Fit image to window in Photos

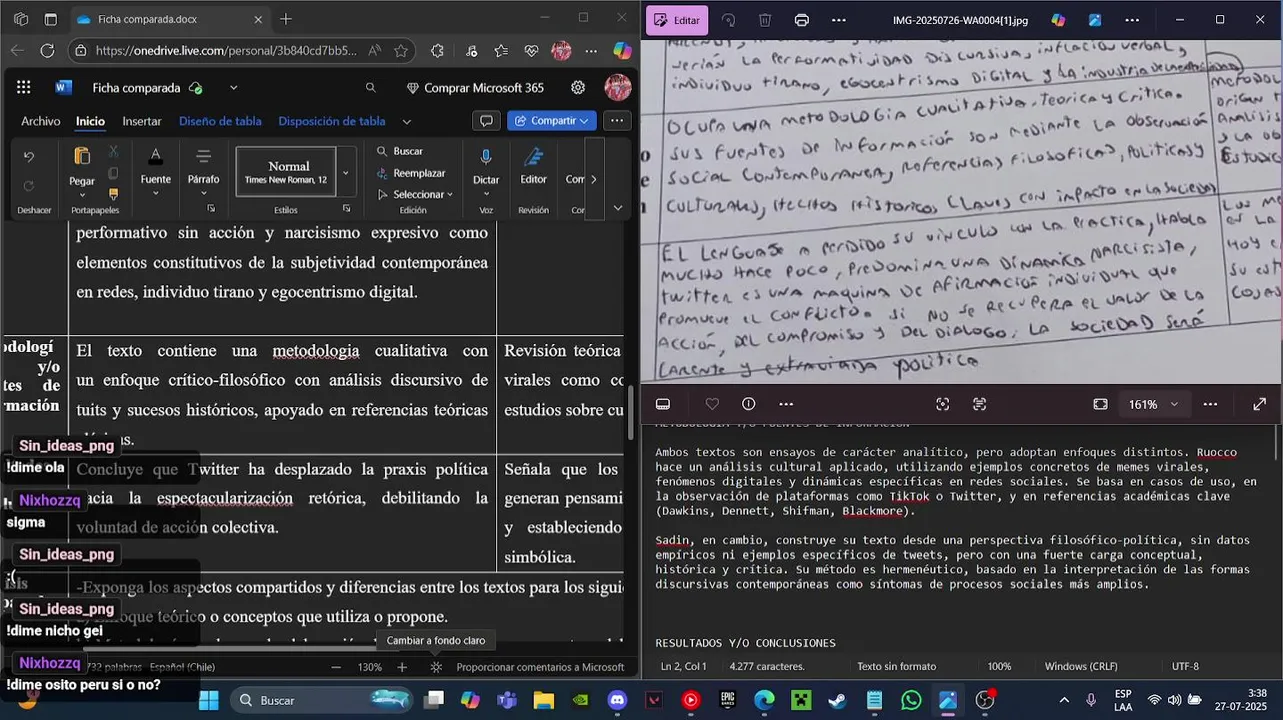point(1100,404)
